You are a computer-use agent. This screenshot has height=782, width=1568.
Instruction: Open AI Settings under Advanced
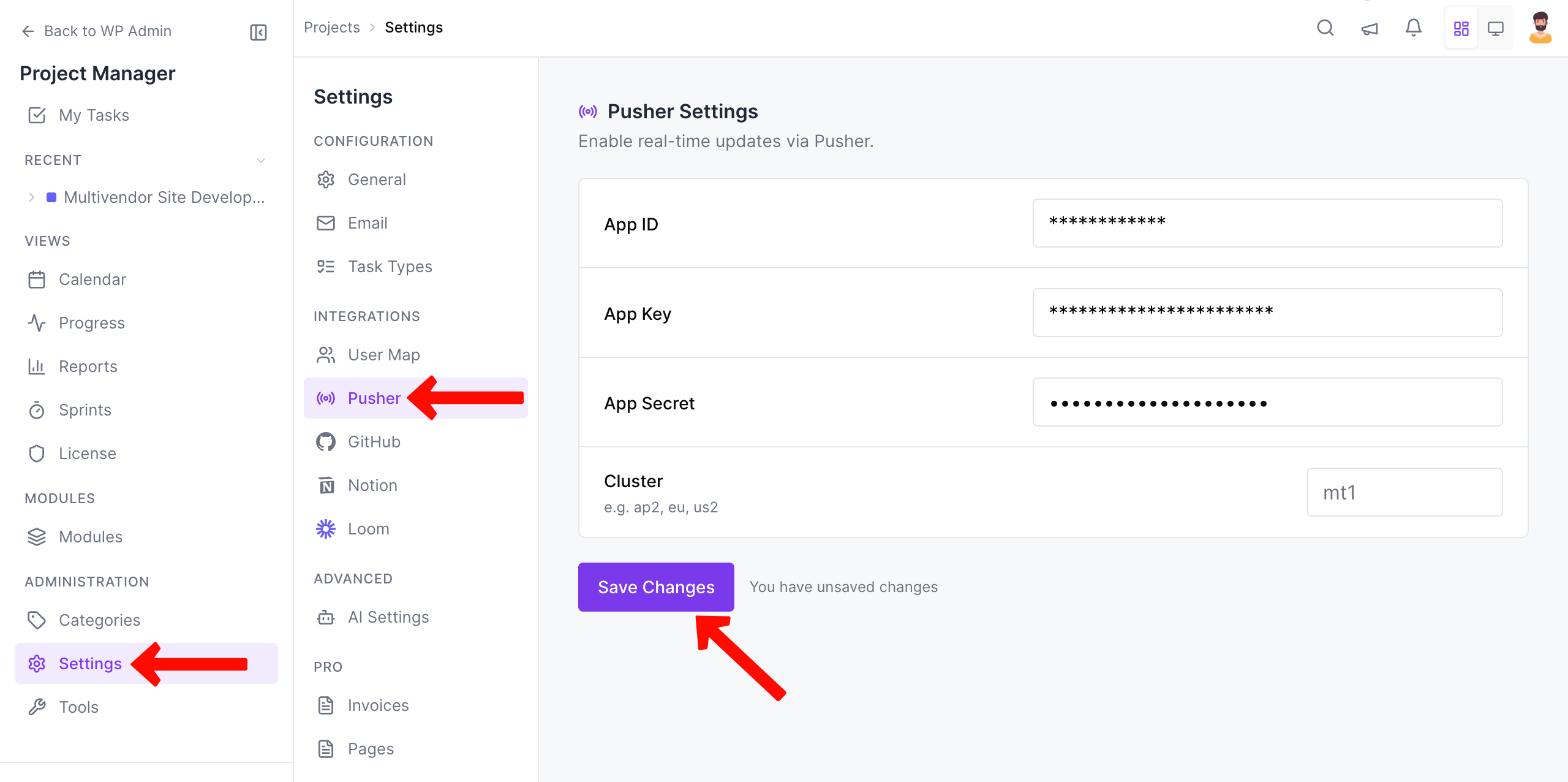tap(388, 617)
